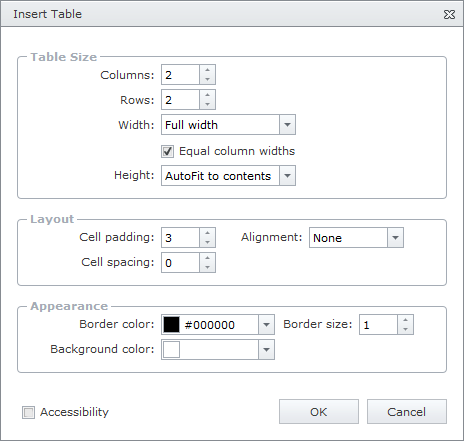464x441 pixels.
Task: Enable the Accessibility checkbox
Action: point(28,412)
